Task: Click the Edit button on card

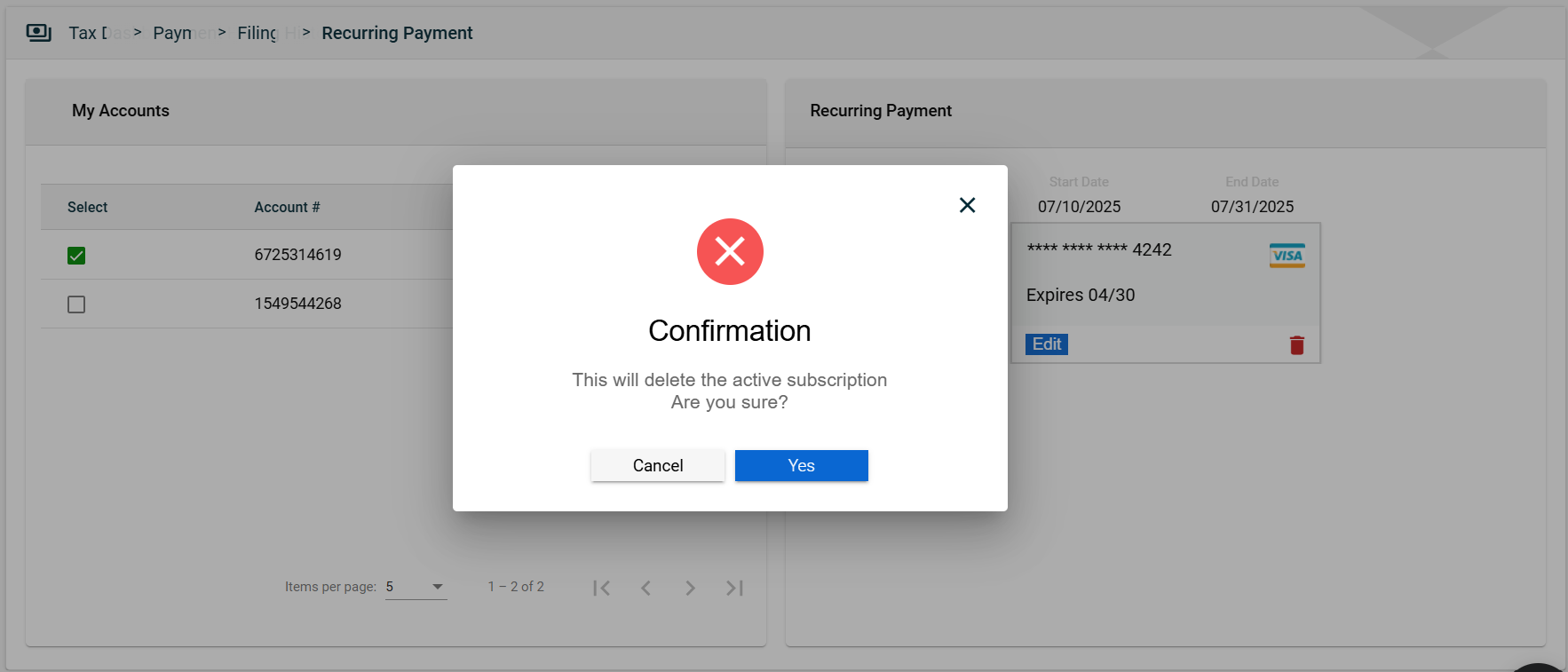Action: tap(1046, 344)
